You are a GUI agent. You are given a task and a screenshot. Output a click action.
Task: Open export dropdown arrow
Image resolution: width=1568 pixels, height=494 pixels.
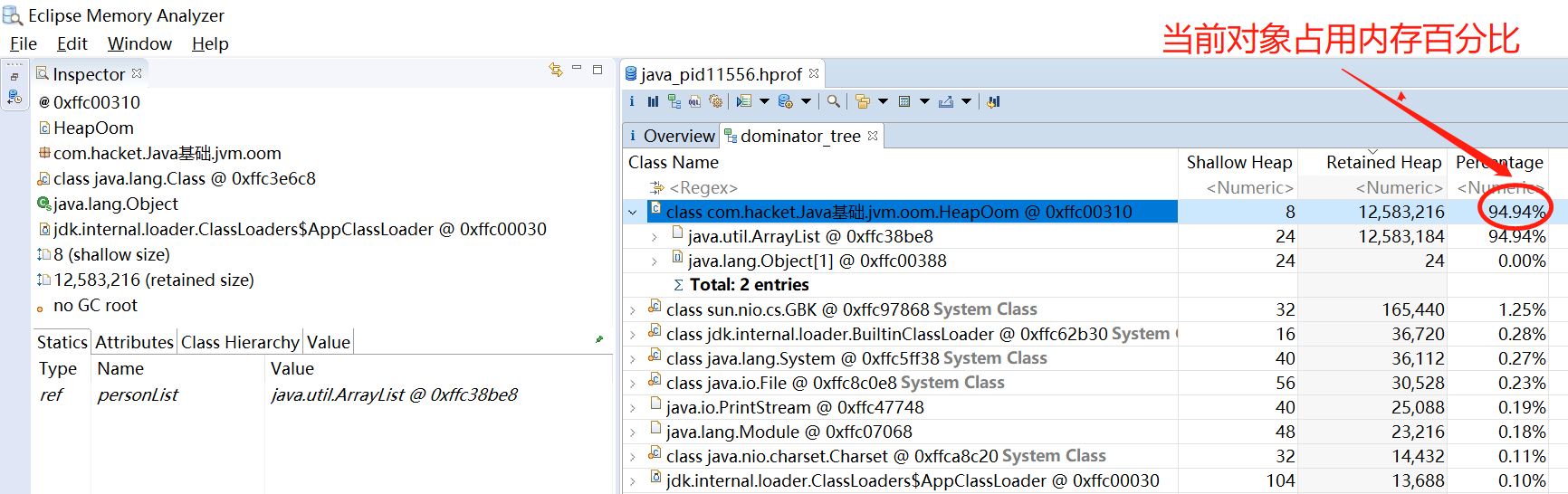966,101
